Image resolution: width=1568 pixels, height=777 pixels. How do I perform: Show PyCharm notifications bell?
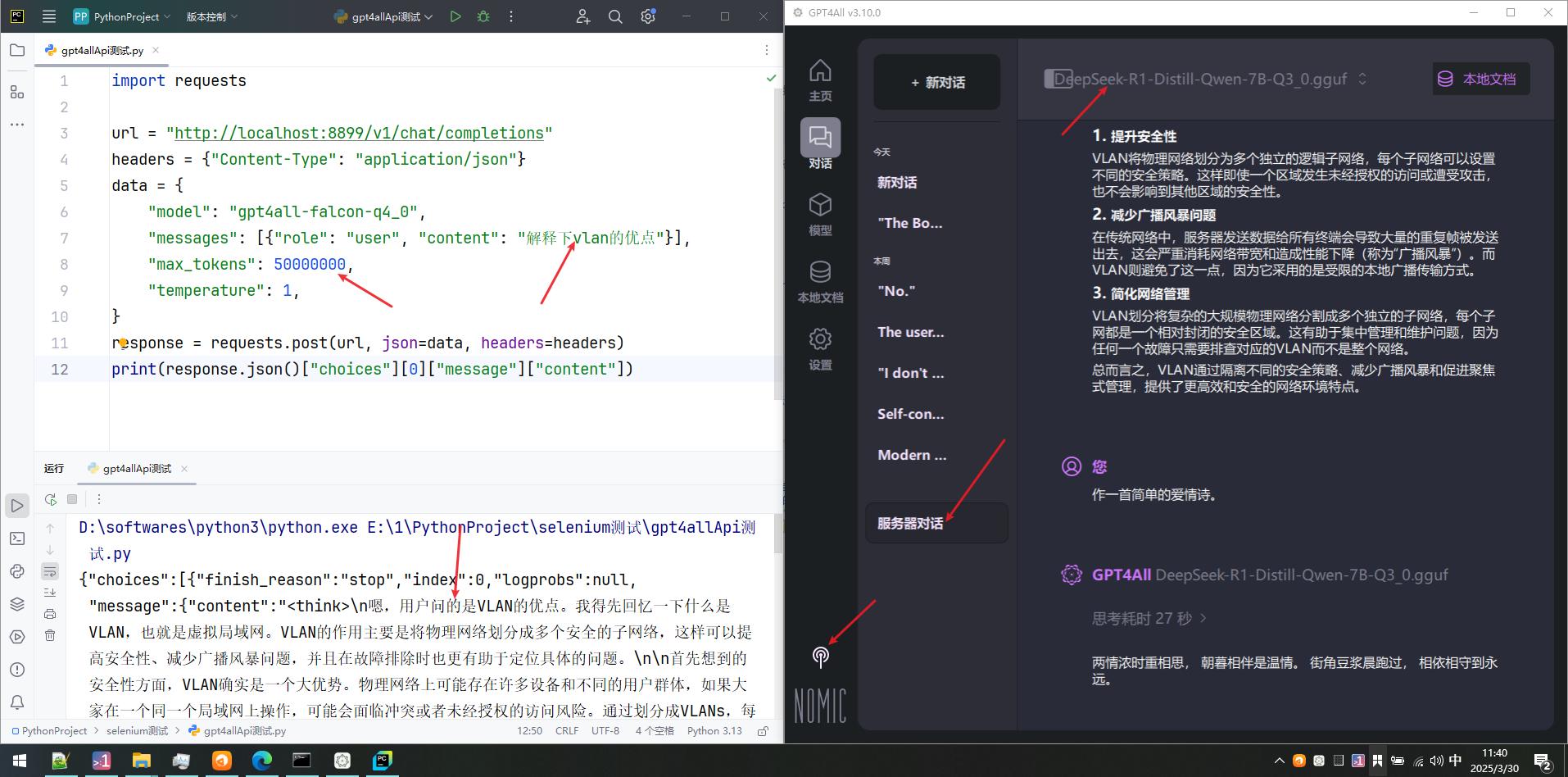click(17, 702)
